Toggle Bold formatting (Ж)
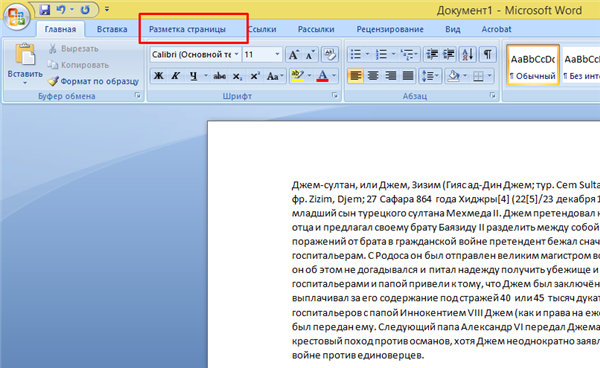Image resolution: width=600 pixels, height=368 pixels. [158, 76]
